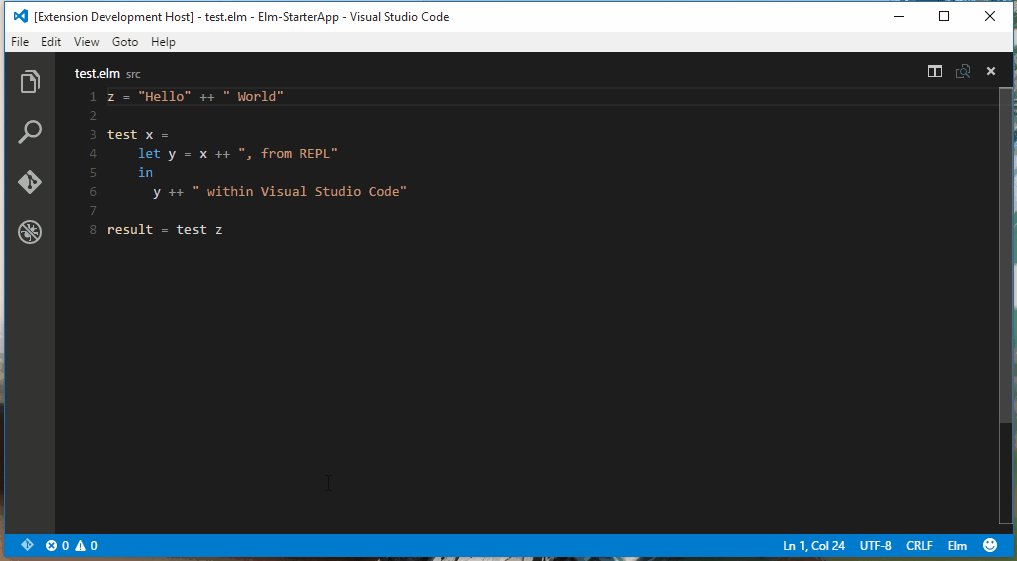Click the git sync icon in the status bar
The image size is (1017, 561).
27,545
